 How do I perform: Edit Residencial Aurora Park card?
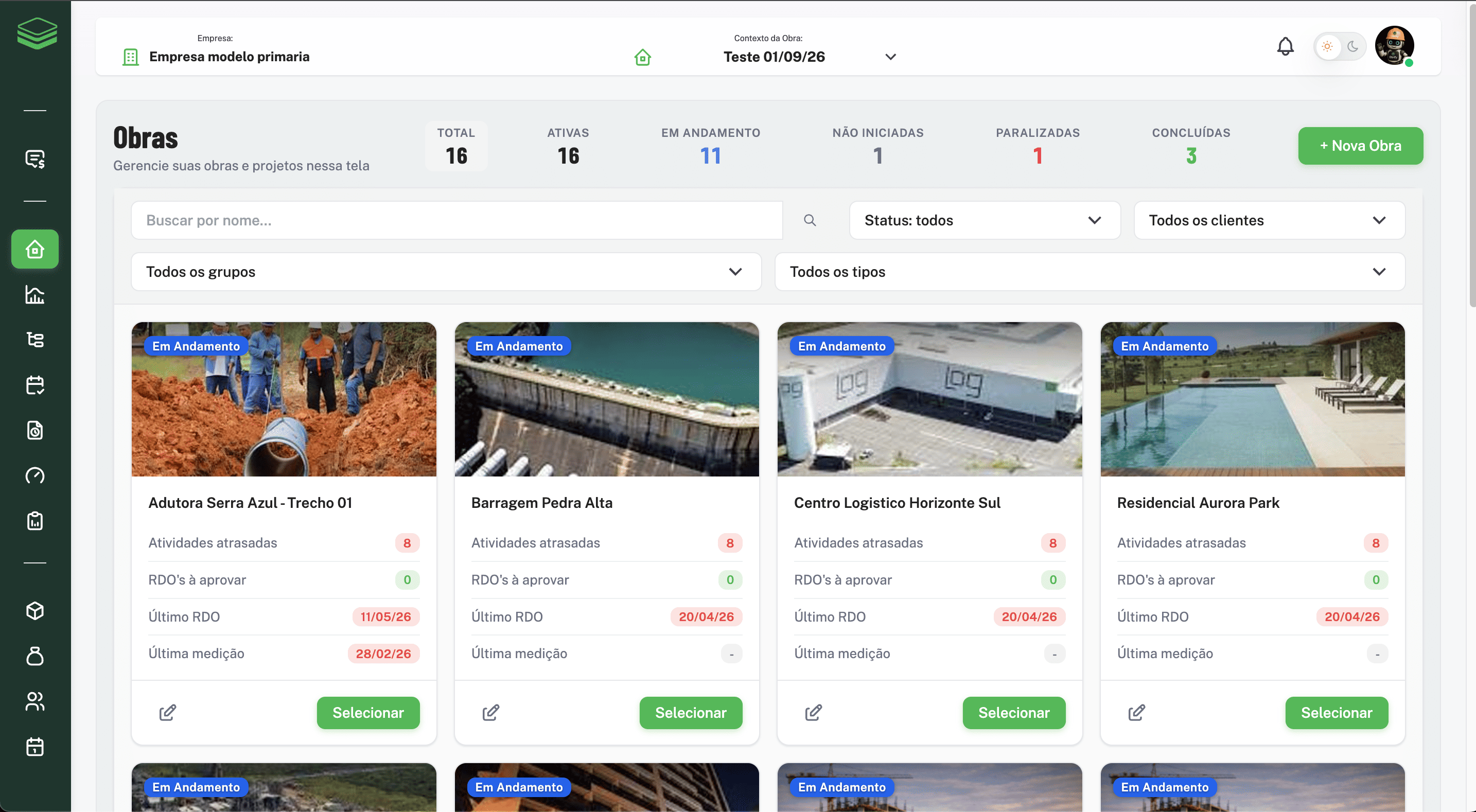click(x=1136, y=713)
